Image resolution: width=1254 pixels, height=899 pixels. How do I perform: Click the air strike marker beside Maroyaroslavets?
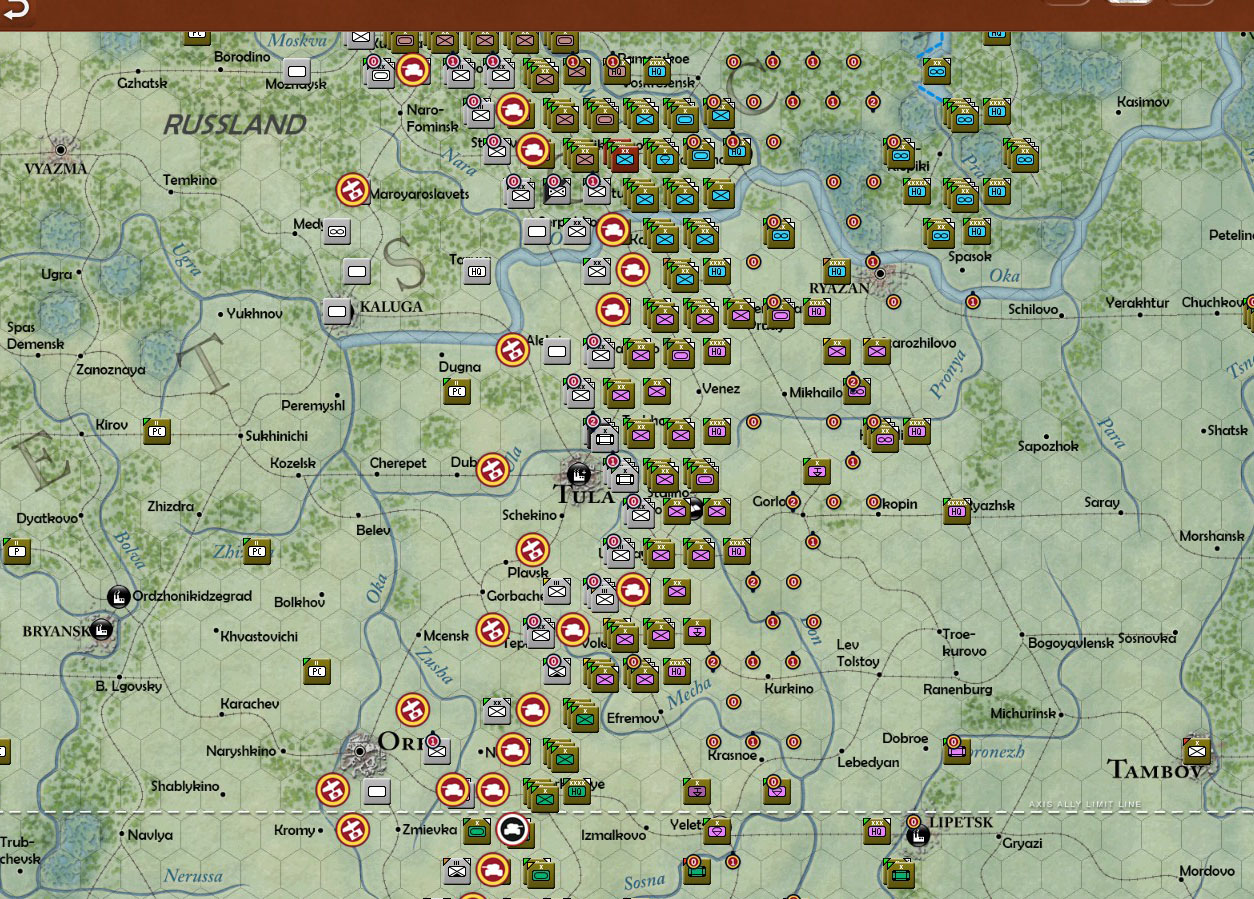[352, 189]
